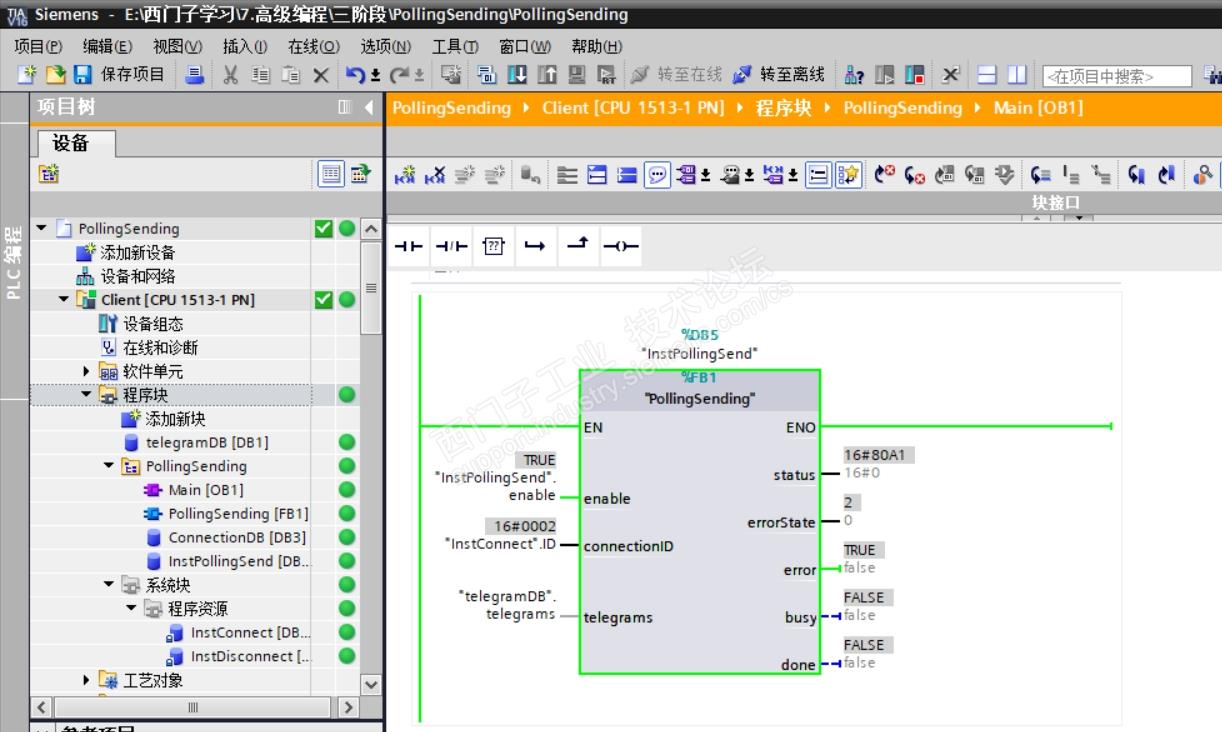This screenshot has width=1222, height=732.
Task: Insert a normally closed contact from favorites
Action: point(452,246)
